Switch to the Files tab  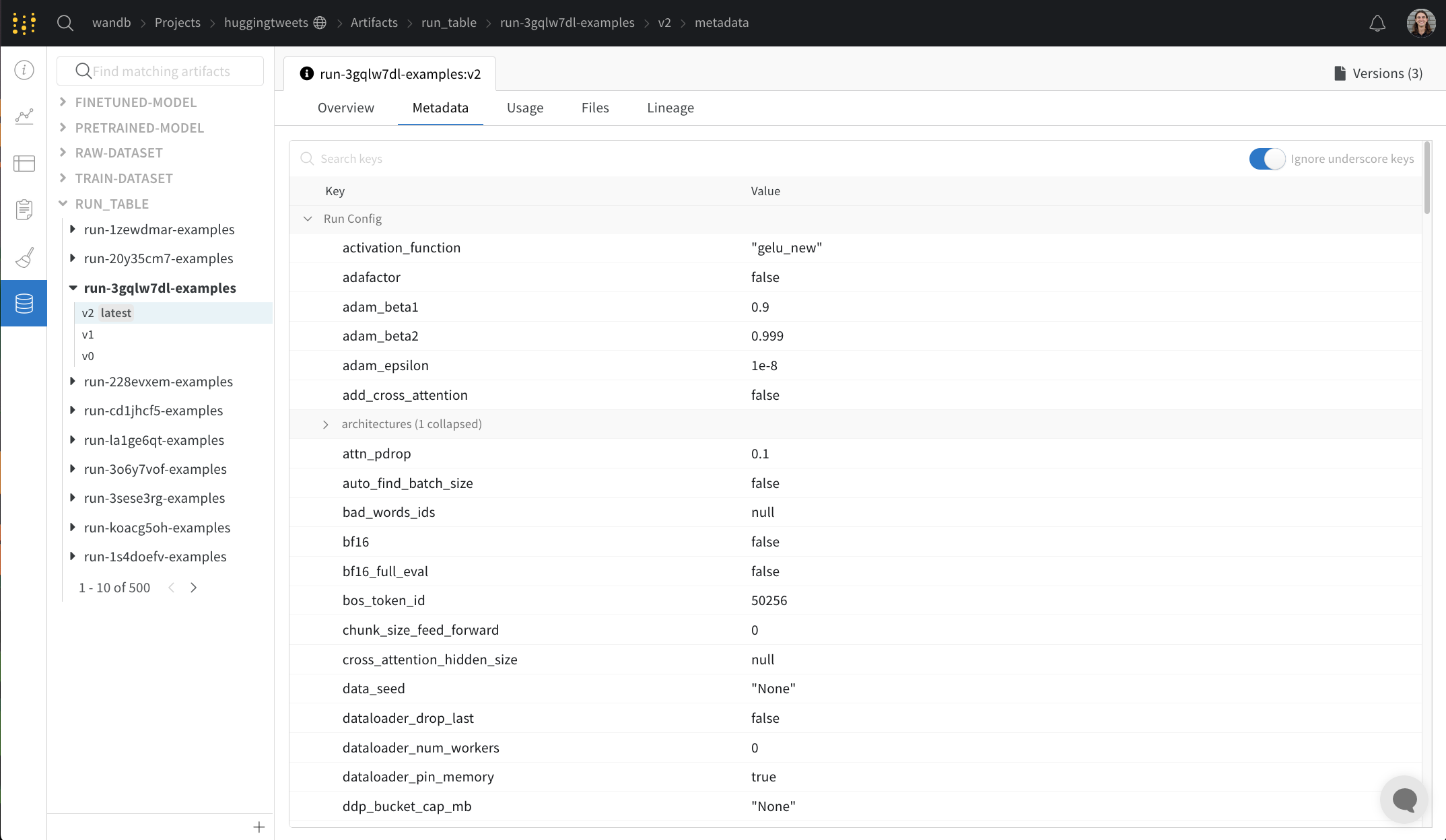tap(594, 108)
